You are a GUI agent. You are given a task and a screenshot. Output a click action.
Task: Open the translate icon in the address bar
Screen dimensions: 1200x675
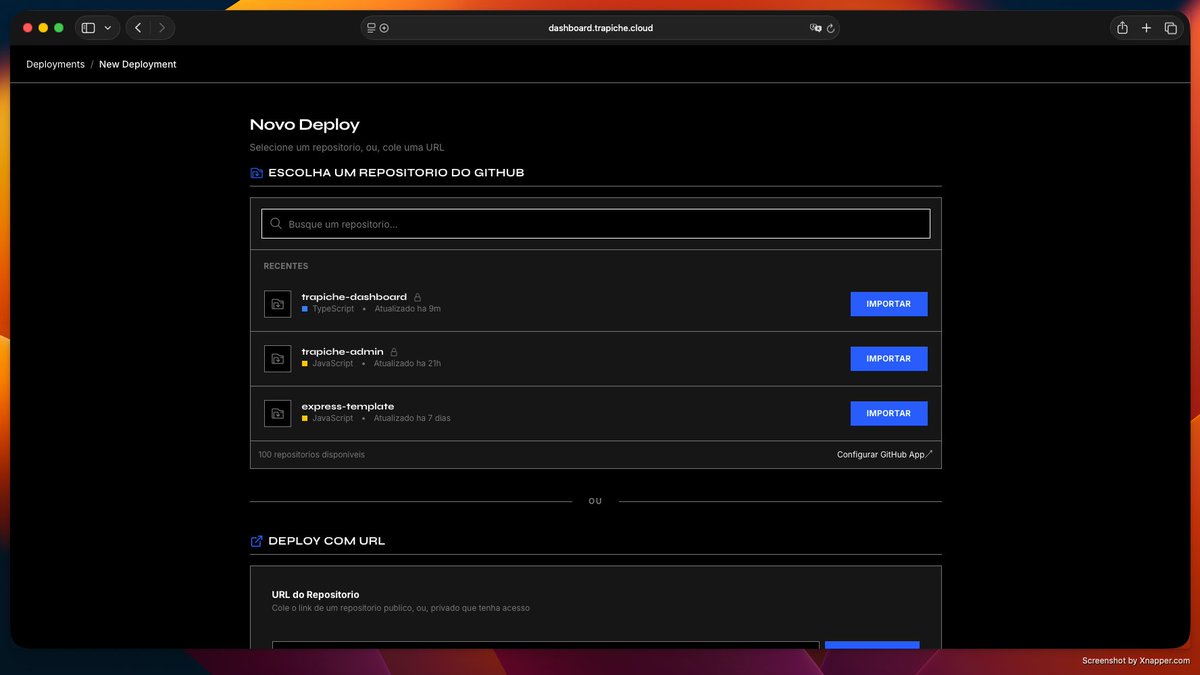point(816,28)
